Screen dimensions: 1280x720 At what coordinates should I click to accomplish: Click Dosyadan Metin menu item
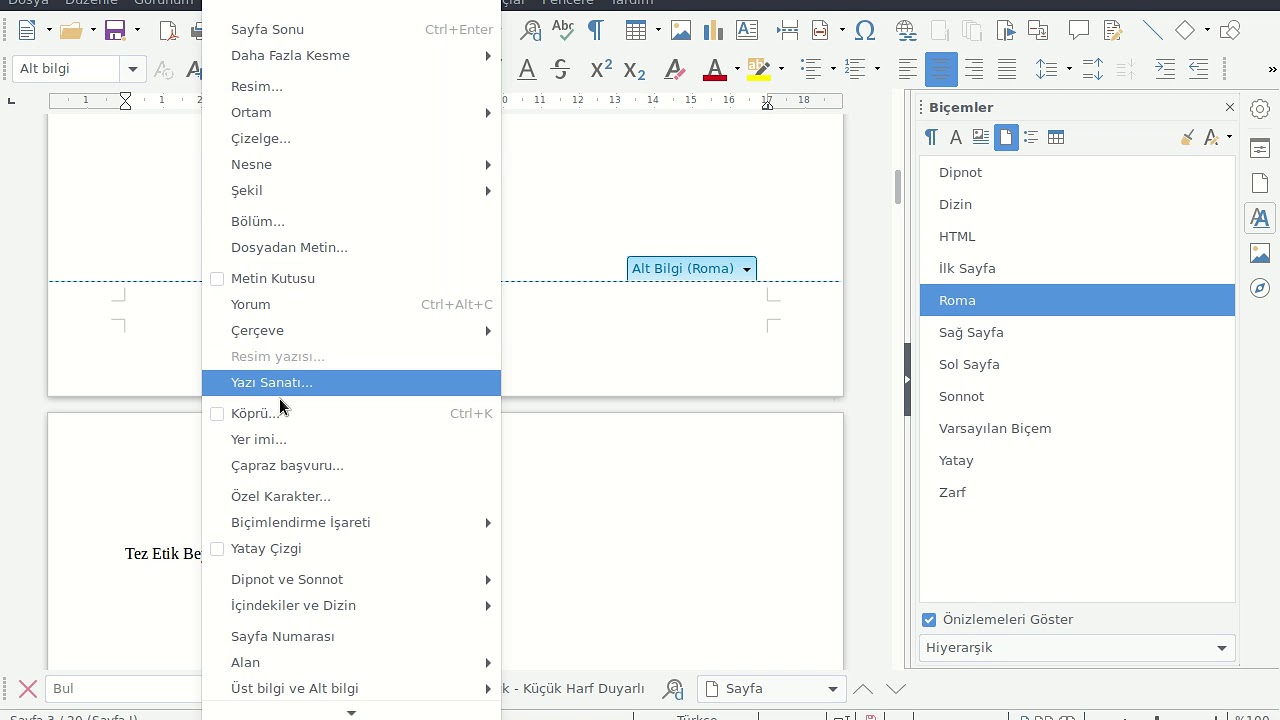pyautogui.click(x=351, y=247)
